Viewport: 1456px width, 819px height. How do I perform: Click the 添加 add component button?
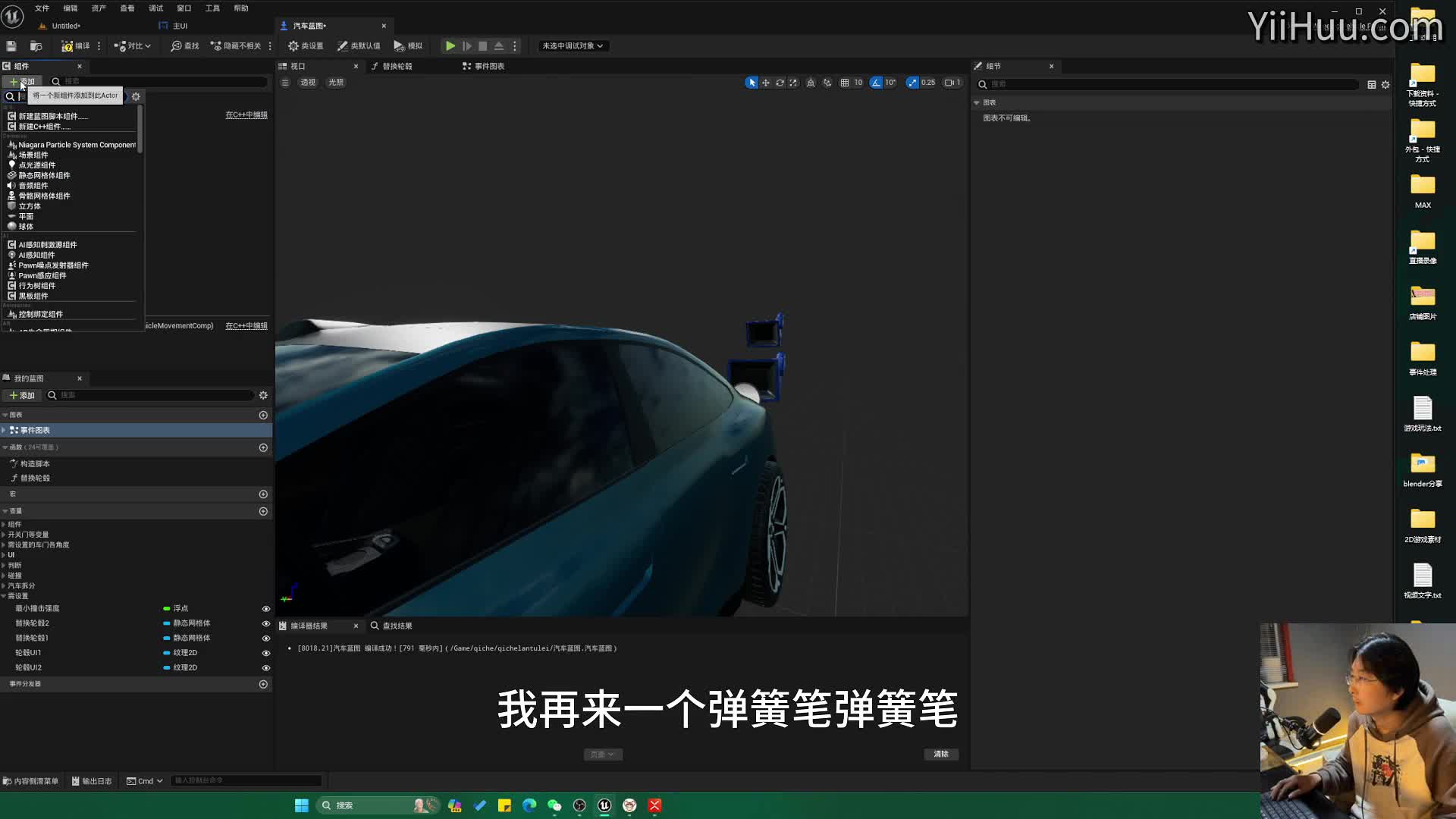click(x=21, y=82)
